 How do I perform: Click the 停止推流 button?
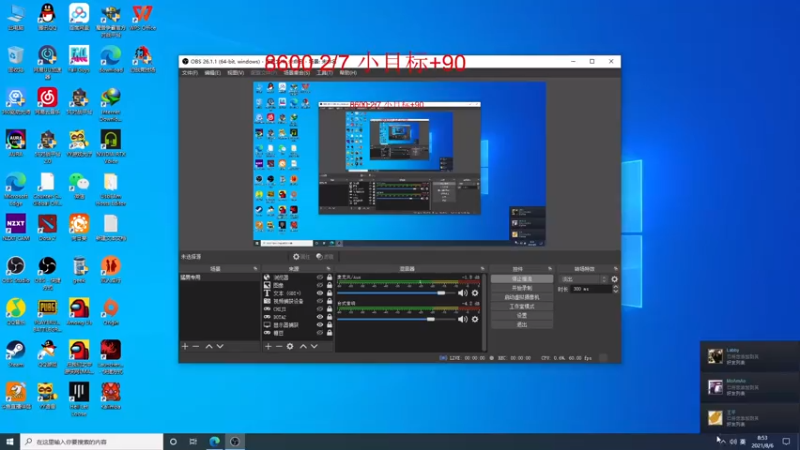coord(521,279)
